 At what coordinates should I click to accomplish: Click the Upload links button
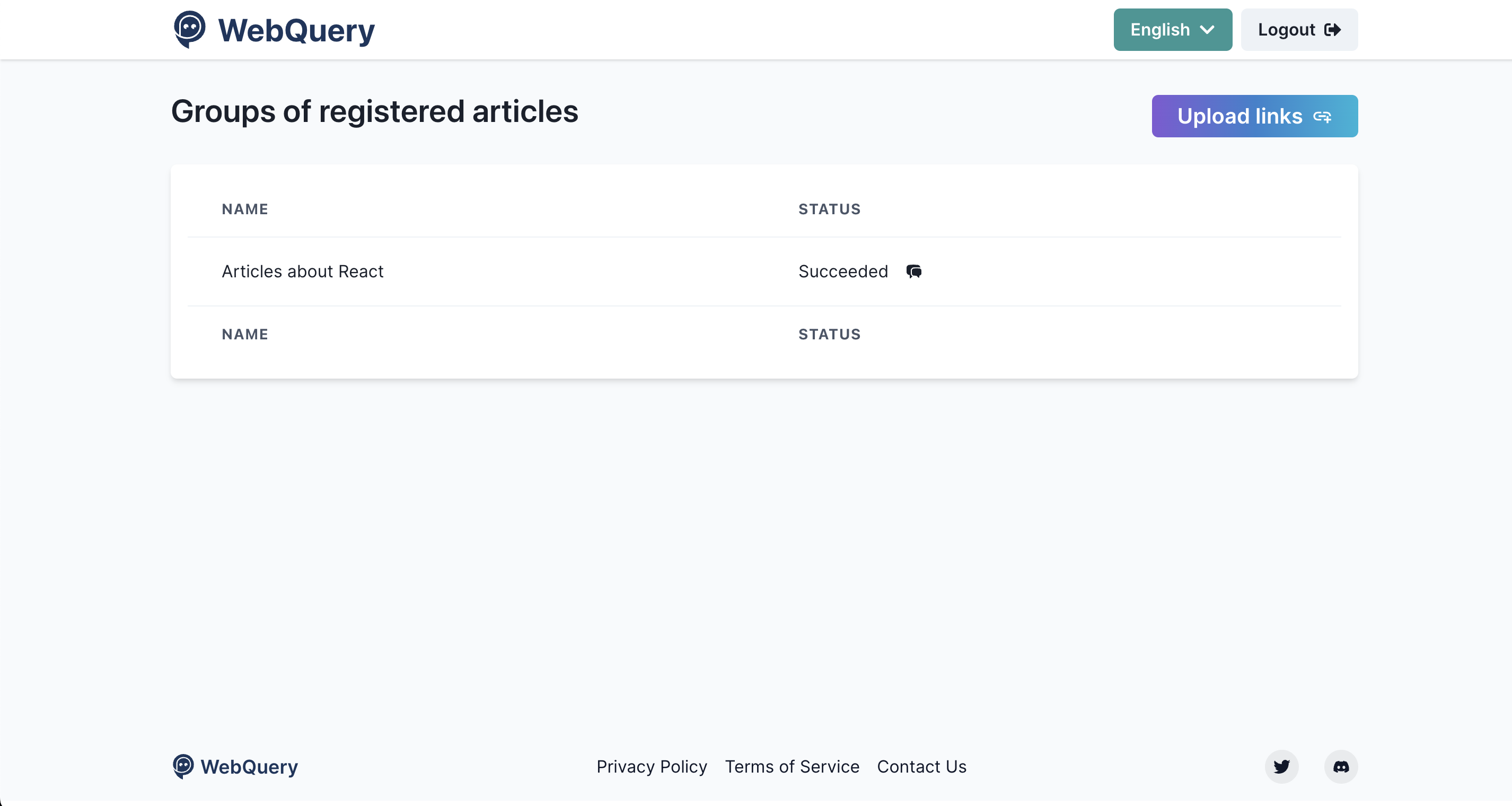[1254, 116]
